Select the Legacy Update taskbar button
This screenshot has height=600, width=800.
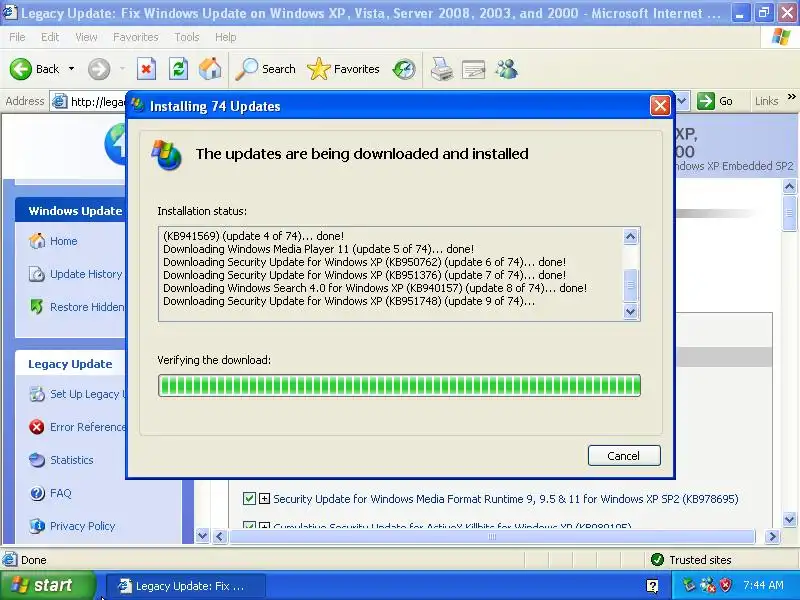186,586
